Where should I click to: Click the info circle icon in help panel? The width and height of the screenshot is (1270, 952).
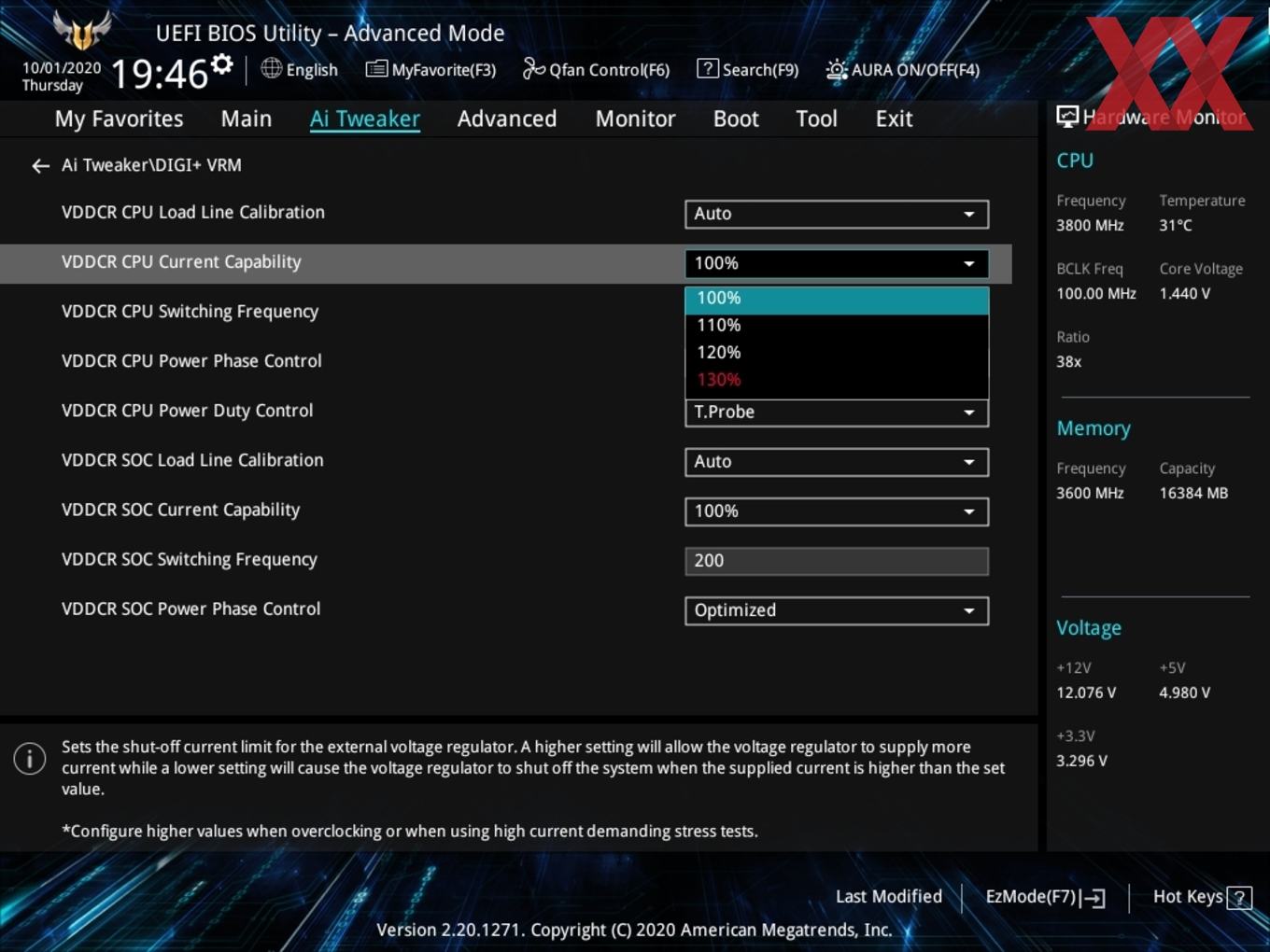click(x=30, y=758)
